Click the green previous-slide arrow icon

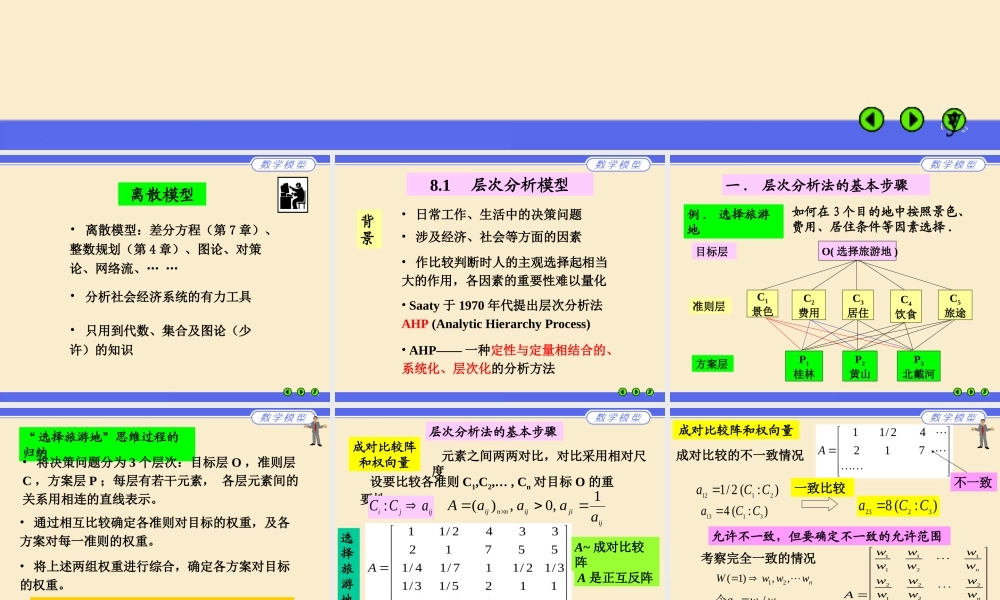[871, 119]
